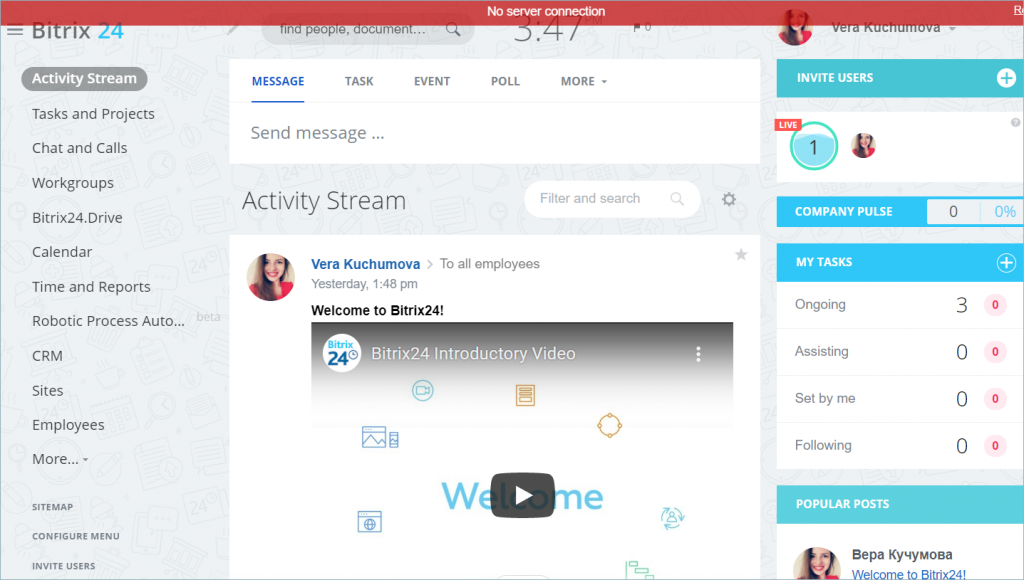Click the search magnifier in the top bar
The width and height of the screenshot is (1024, 580).
[453, 29]
